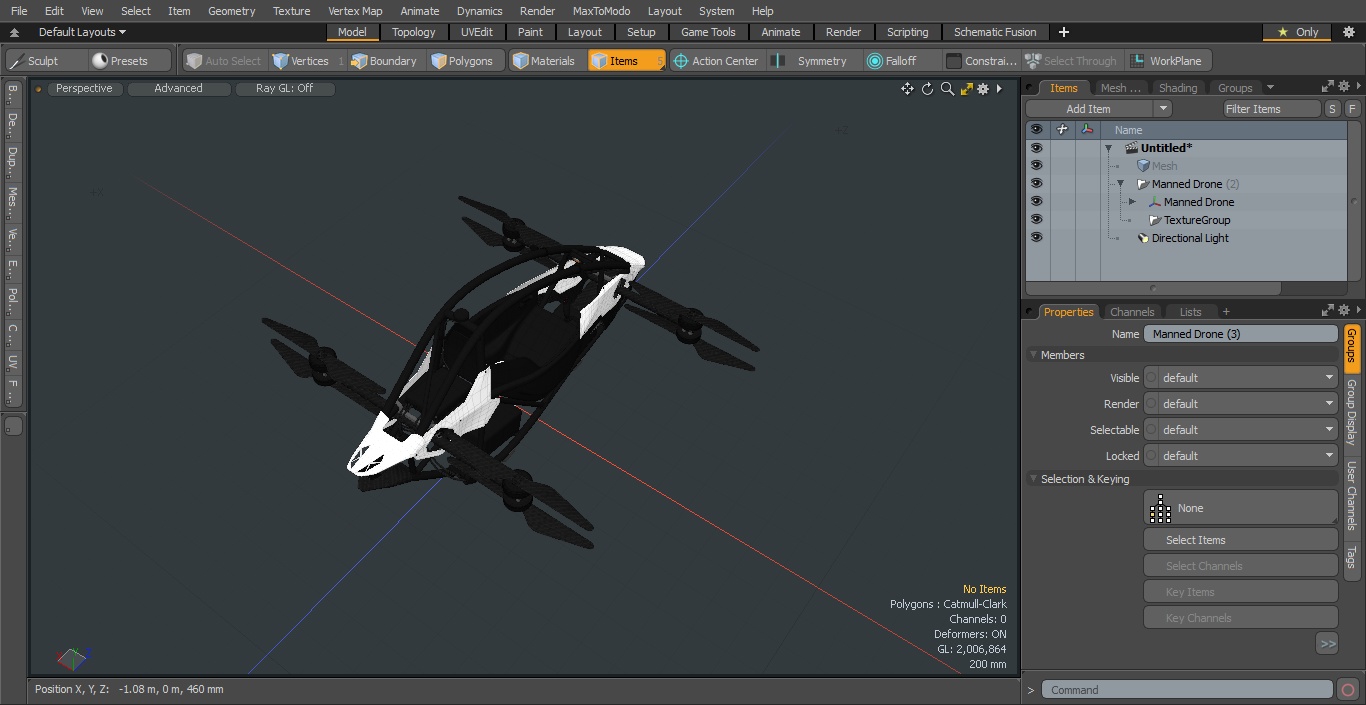Click the S button next to Filter Items
Screen dimensions: 1366x705
(1333, 109)
